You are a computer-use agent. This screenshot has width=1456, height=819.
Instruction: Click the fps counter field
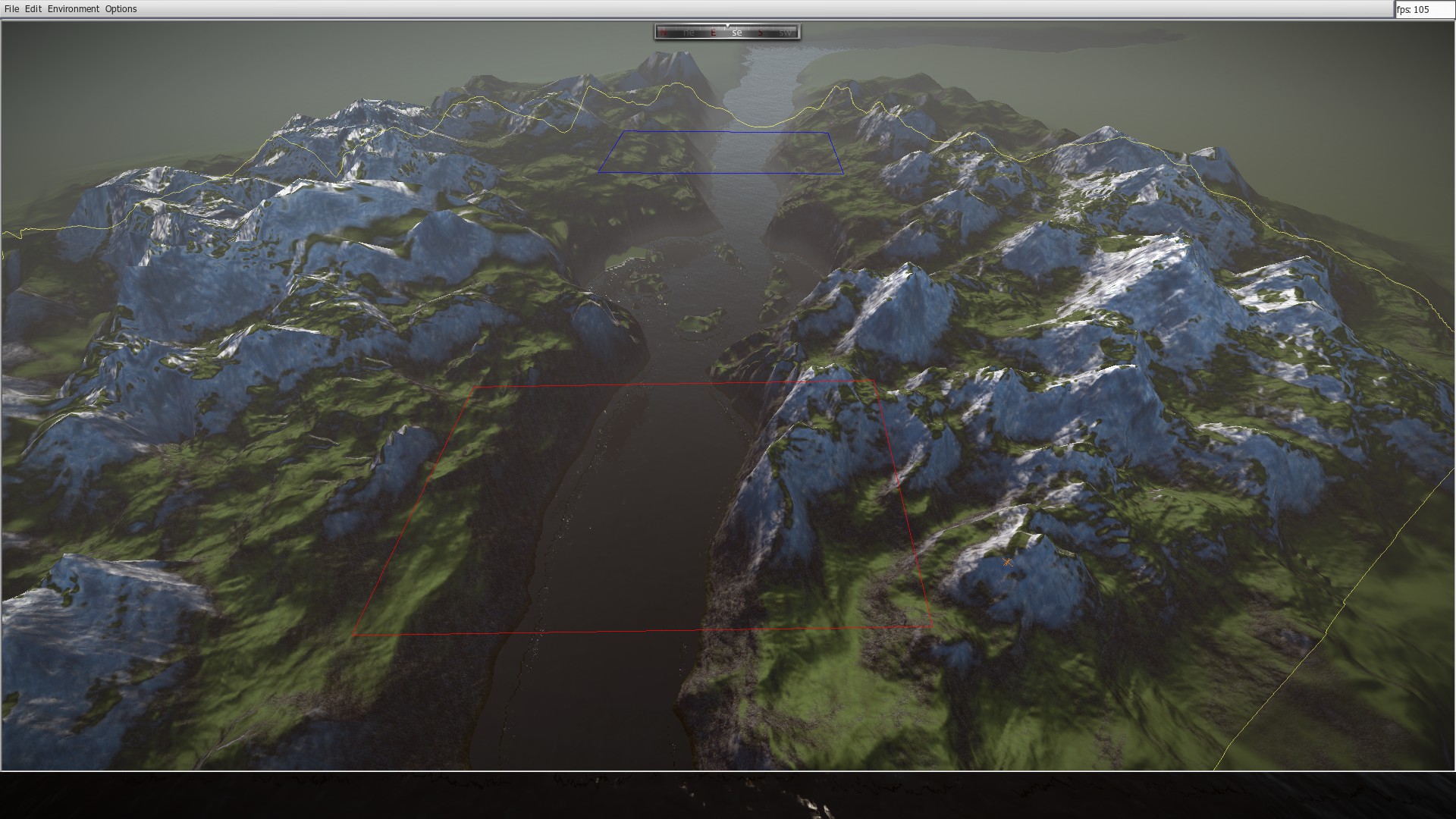point(1423,10)
